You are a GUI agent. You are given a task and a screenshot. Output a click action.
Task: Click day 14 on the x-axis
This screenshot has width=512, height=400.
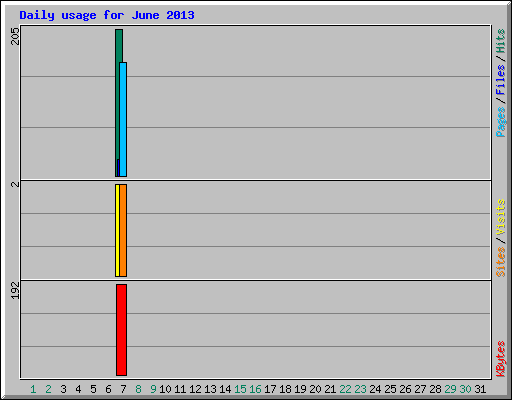click(225, 389)
